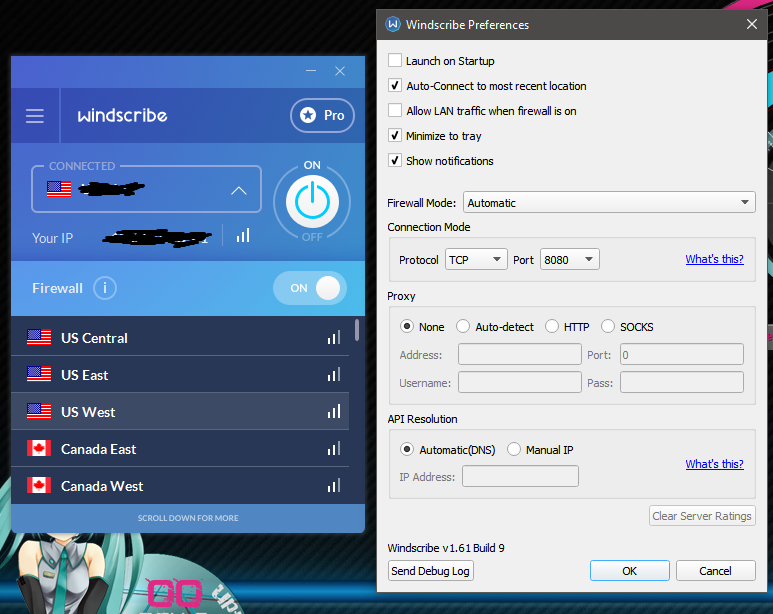773x614 pixels.
Task: Close the Windscribe main window
Action: click(340, 71)
